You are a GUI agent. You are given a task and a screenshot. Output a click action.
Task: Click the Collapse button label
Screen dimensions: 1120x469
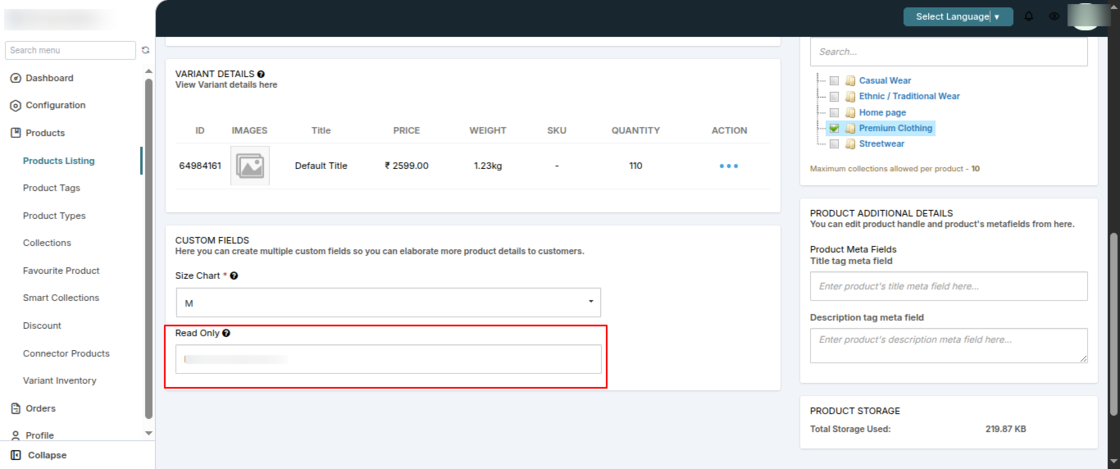pos(47,455)
